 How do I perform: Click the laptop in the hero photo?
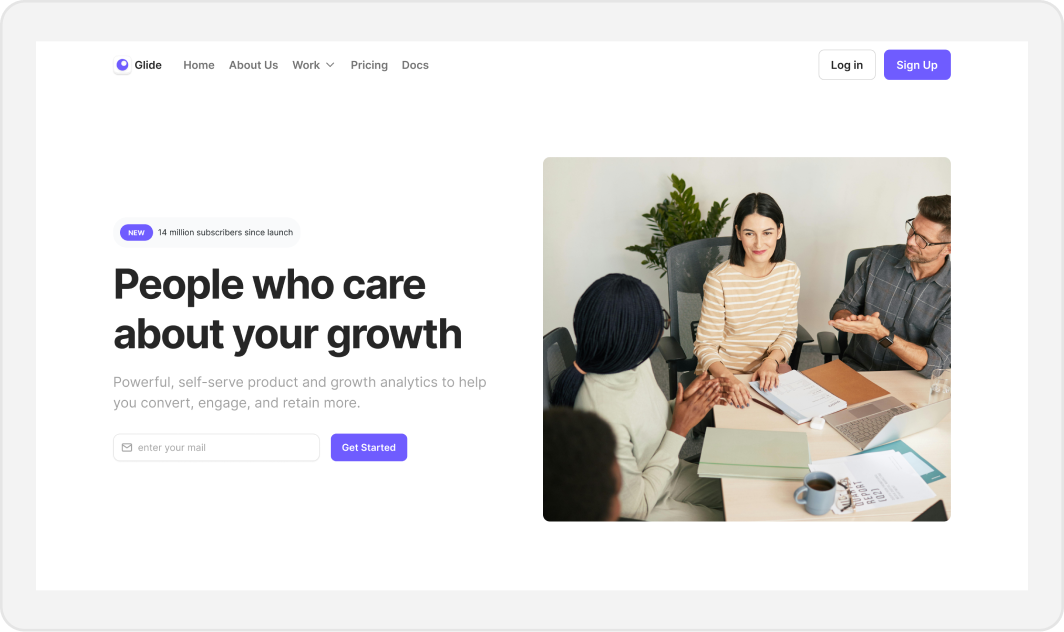coord(882,422)
